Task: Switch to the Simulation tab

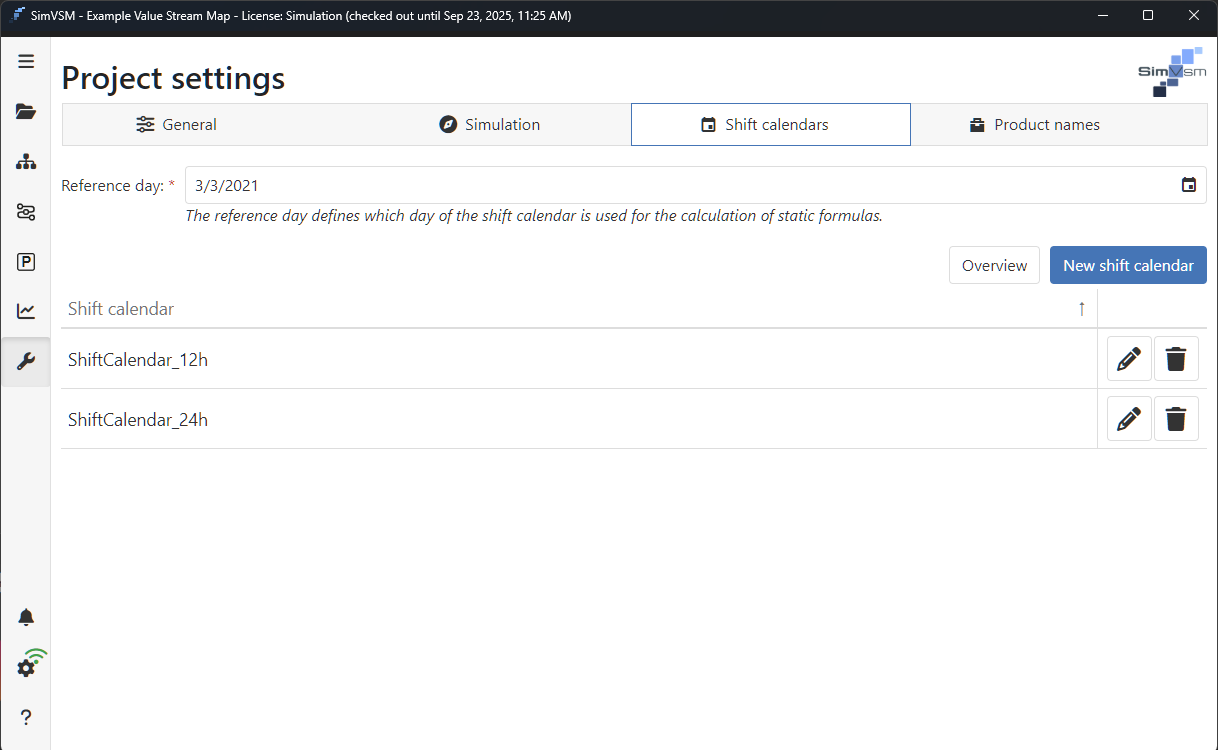Action: (490, 125)
